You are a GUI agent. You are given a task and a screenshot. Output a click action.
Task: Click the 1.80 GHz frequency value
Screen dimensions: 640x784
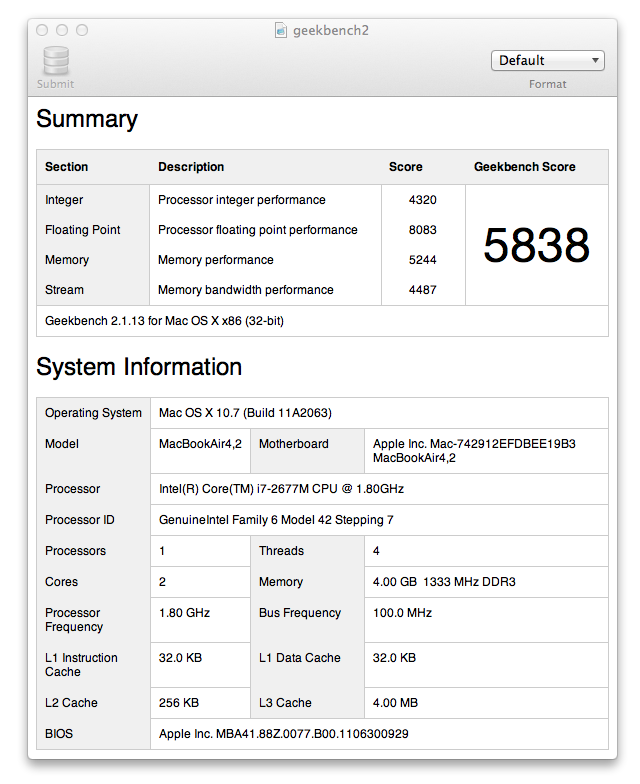tap(184, 613)
